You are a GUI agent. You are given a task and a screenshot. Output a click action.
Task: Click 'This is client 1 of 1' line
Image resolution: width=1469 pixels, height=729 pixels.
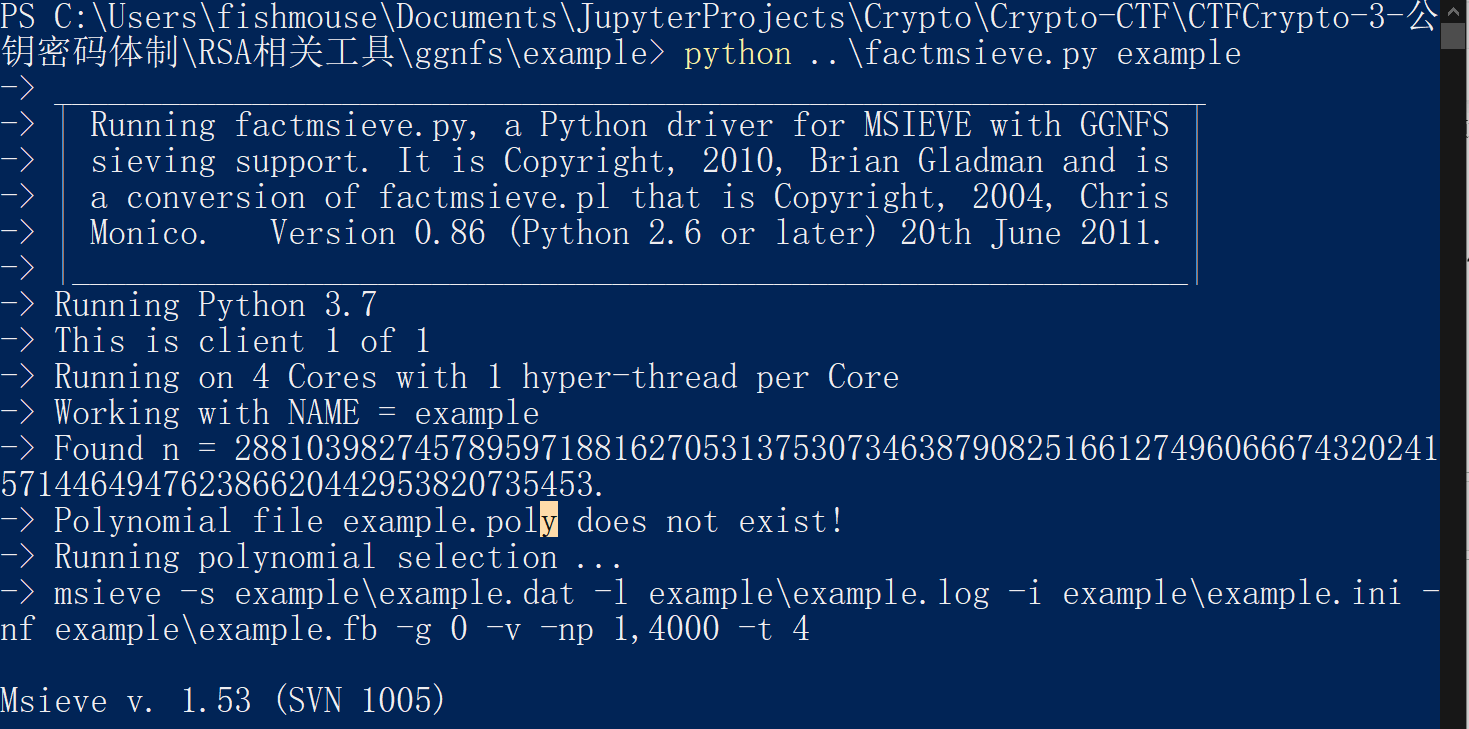(x=242, y=341)
